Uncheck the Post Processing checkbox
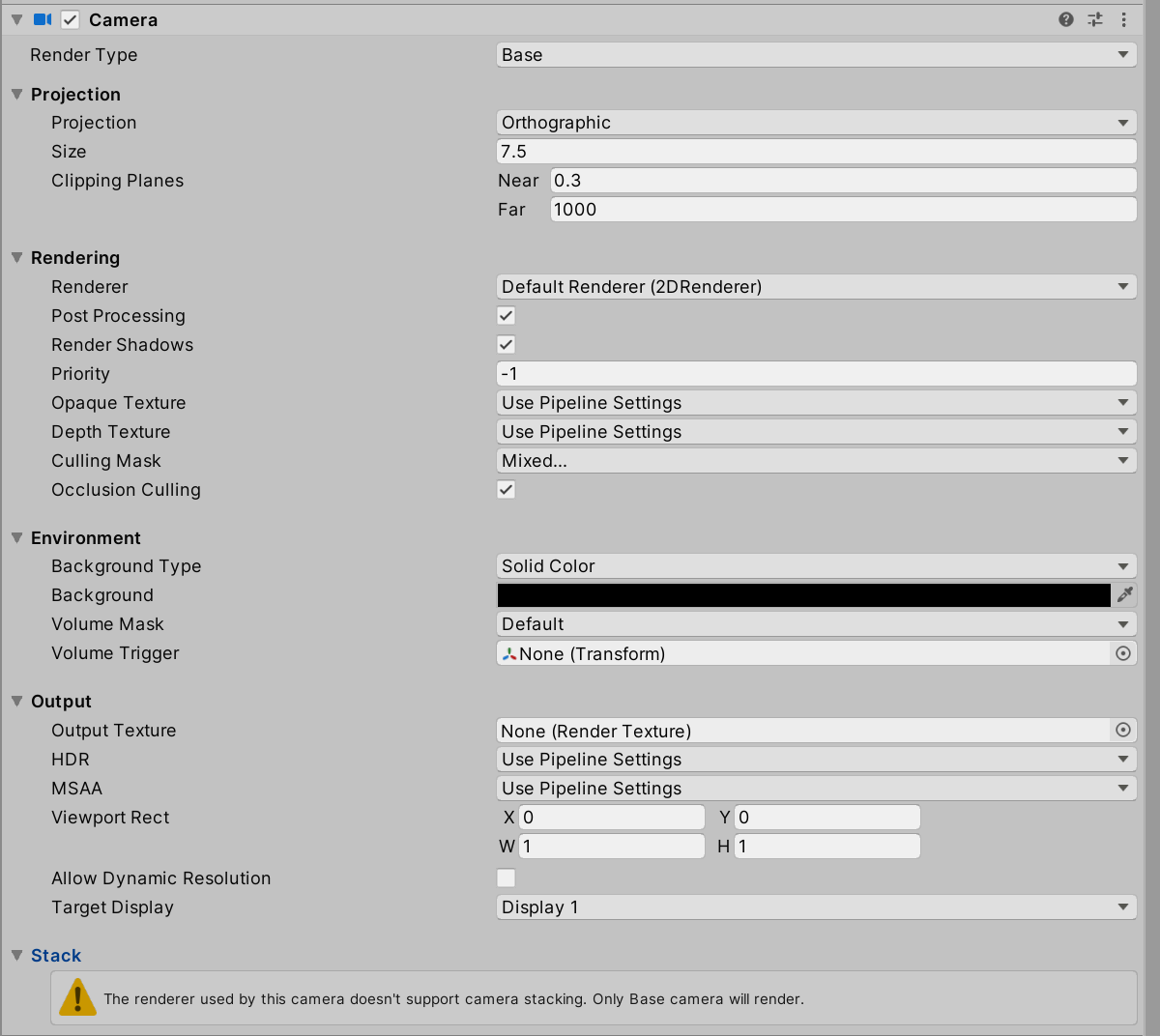1160x1036 pixels. coord(506,315)
